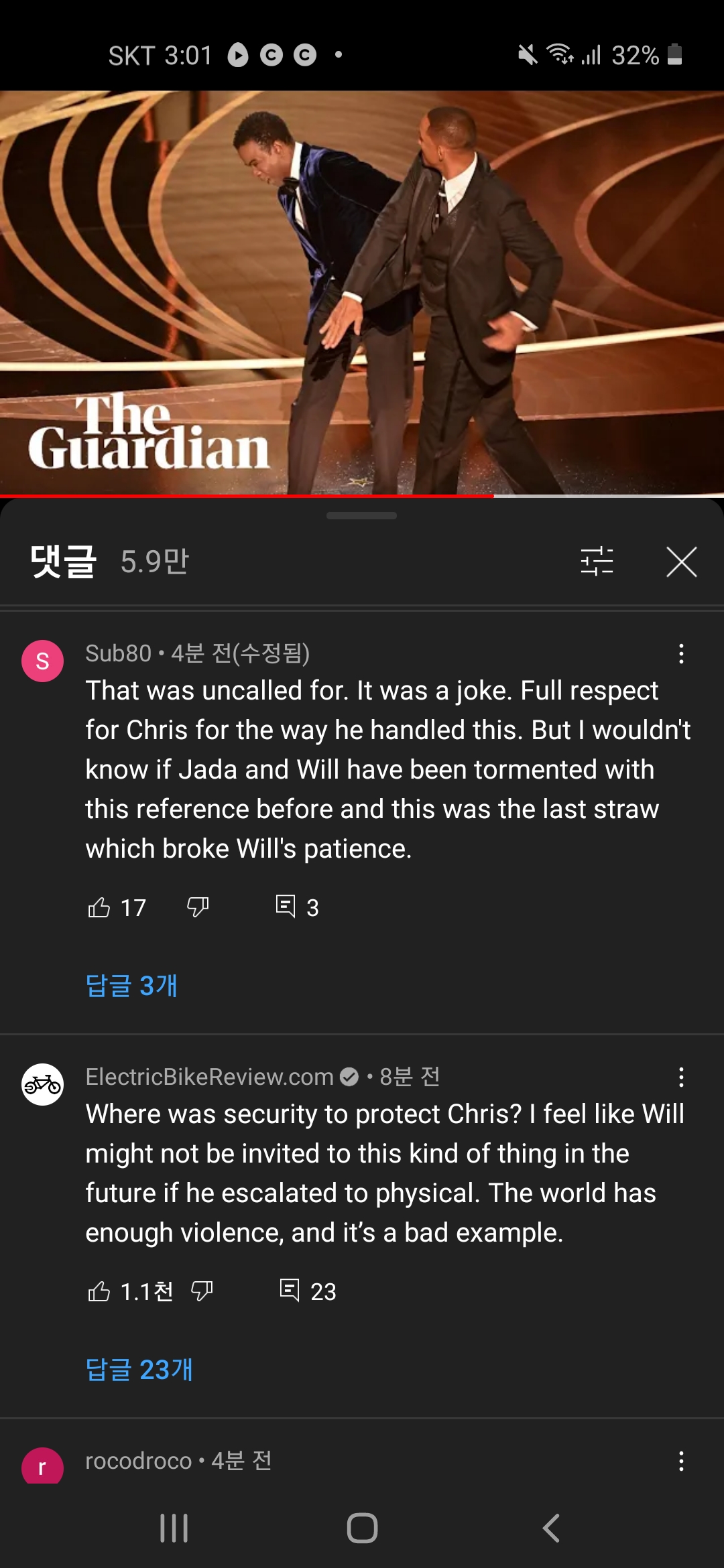Like the ElectricBikeReview.com comment

(99, 1291)
